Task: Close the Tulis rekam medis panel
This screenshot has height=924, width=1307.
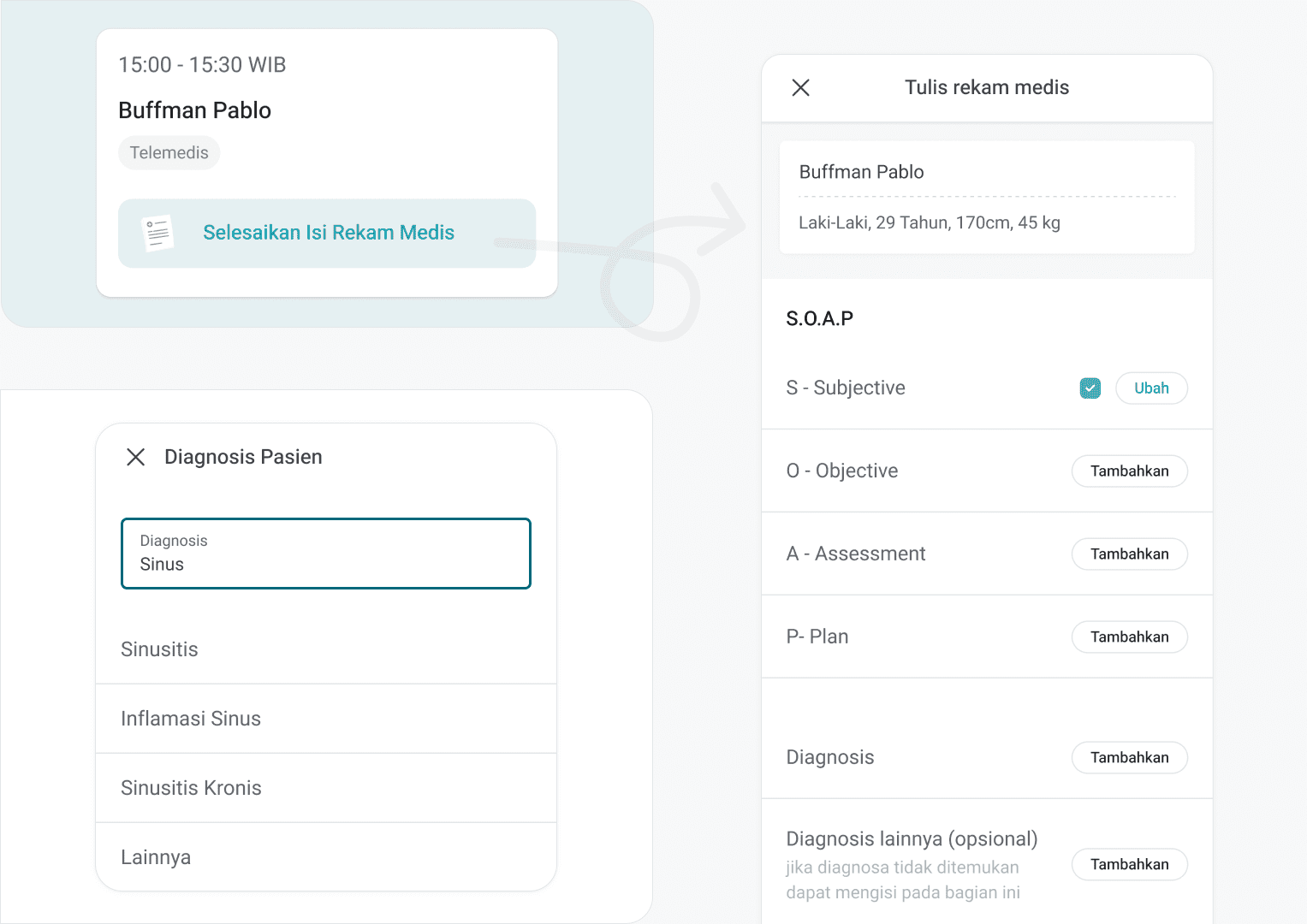Action: tap(800, 87)
